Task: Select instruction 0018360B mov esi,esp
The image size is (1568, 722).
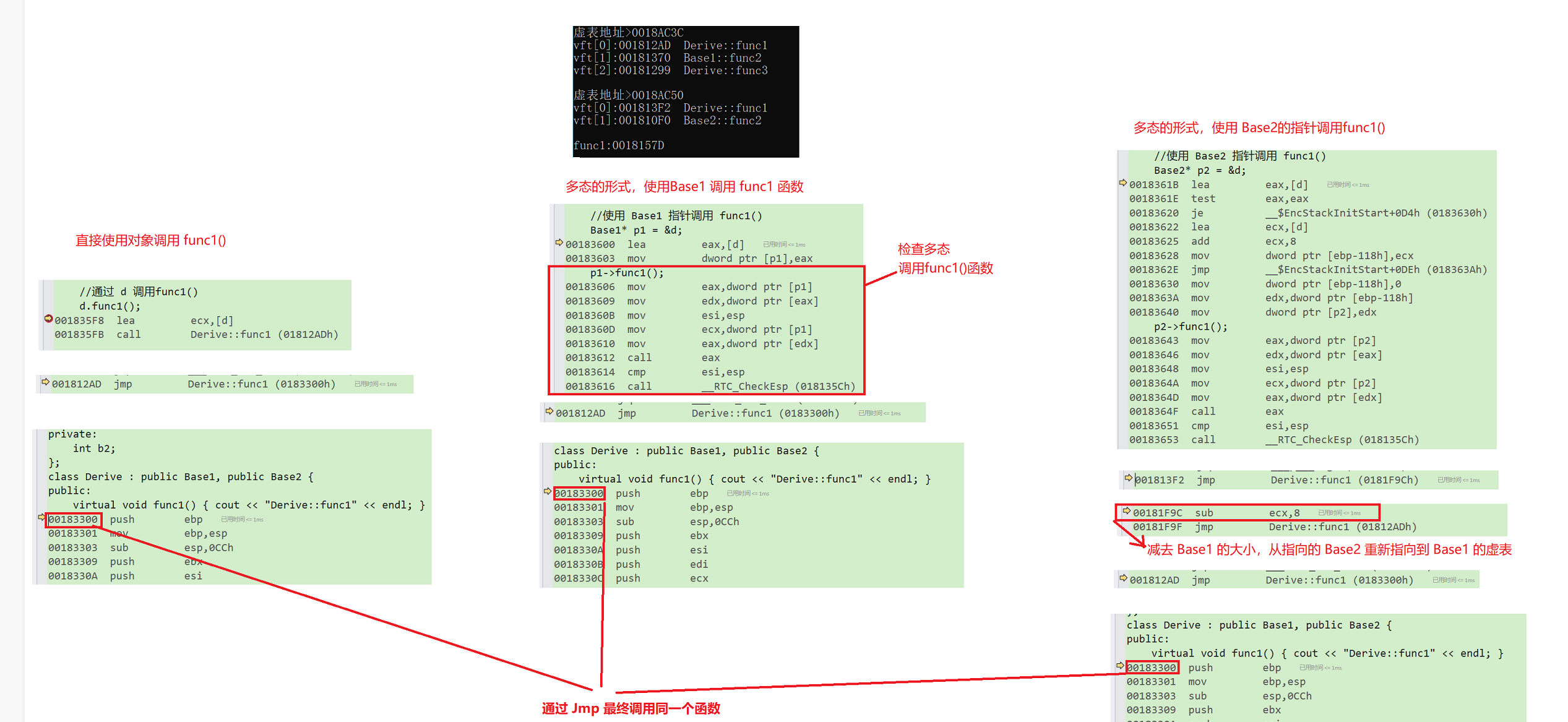Action: [x=655, y=316]
